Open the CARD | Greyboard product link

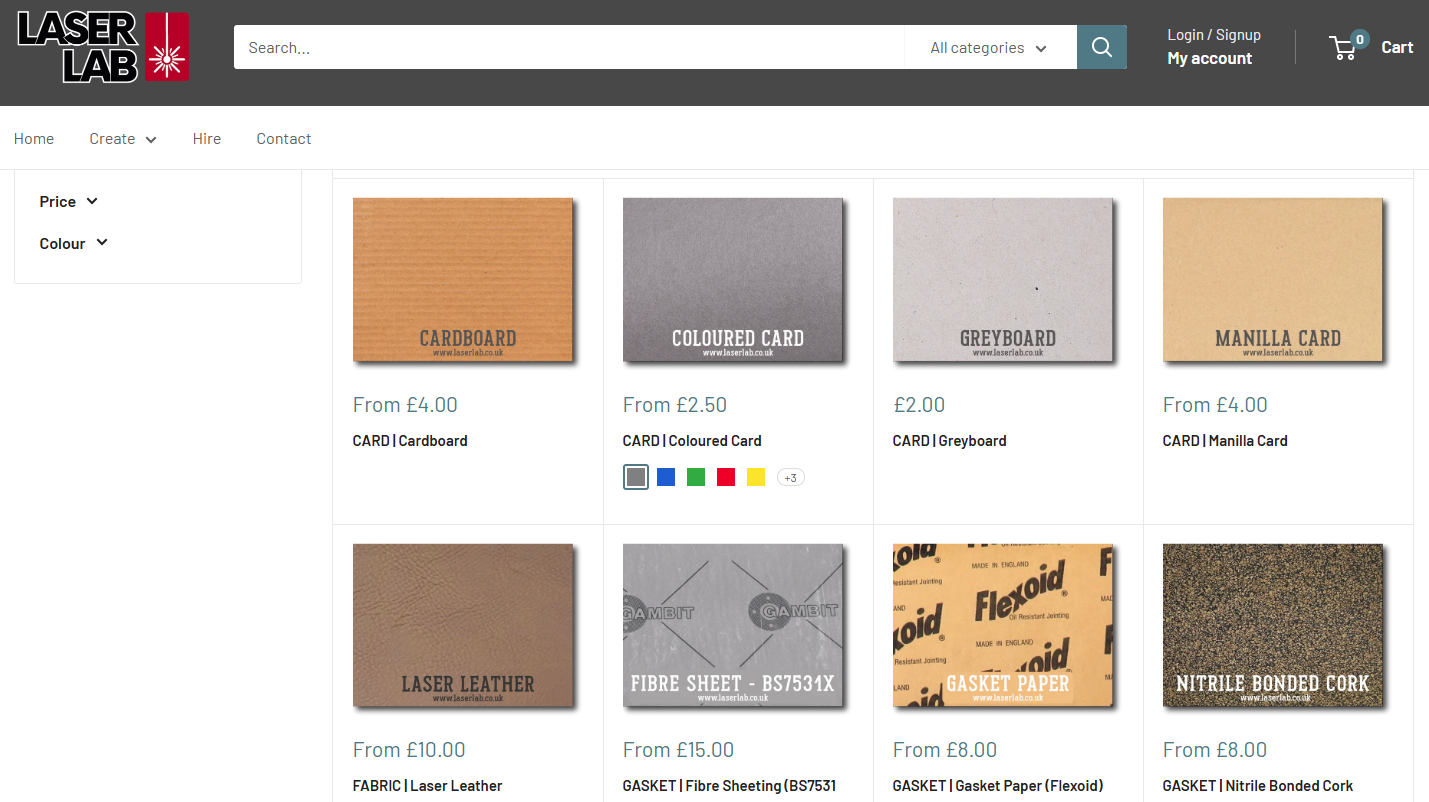[949, 440]
